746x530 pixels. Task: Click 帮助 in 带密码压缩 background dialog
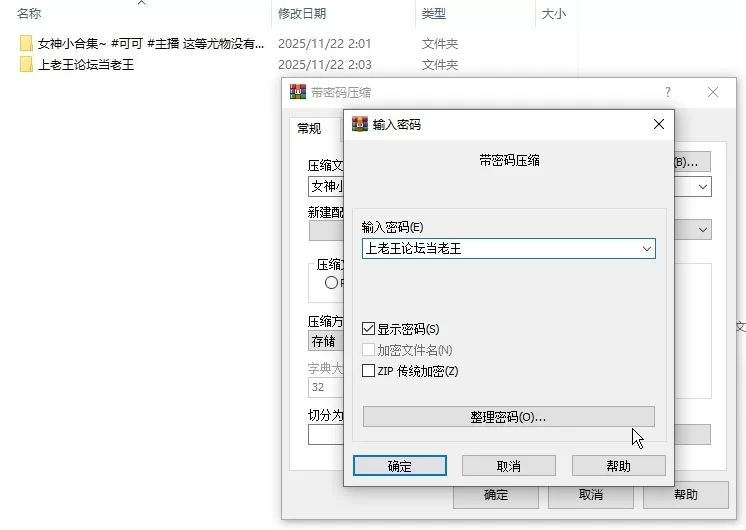click(x=686, y=495)
